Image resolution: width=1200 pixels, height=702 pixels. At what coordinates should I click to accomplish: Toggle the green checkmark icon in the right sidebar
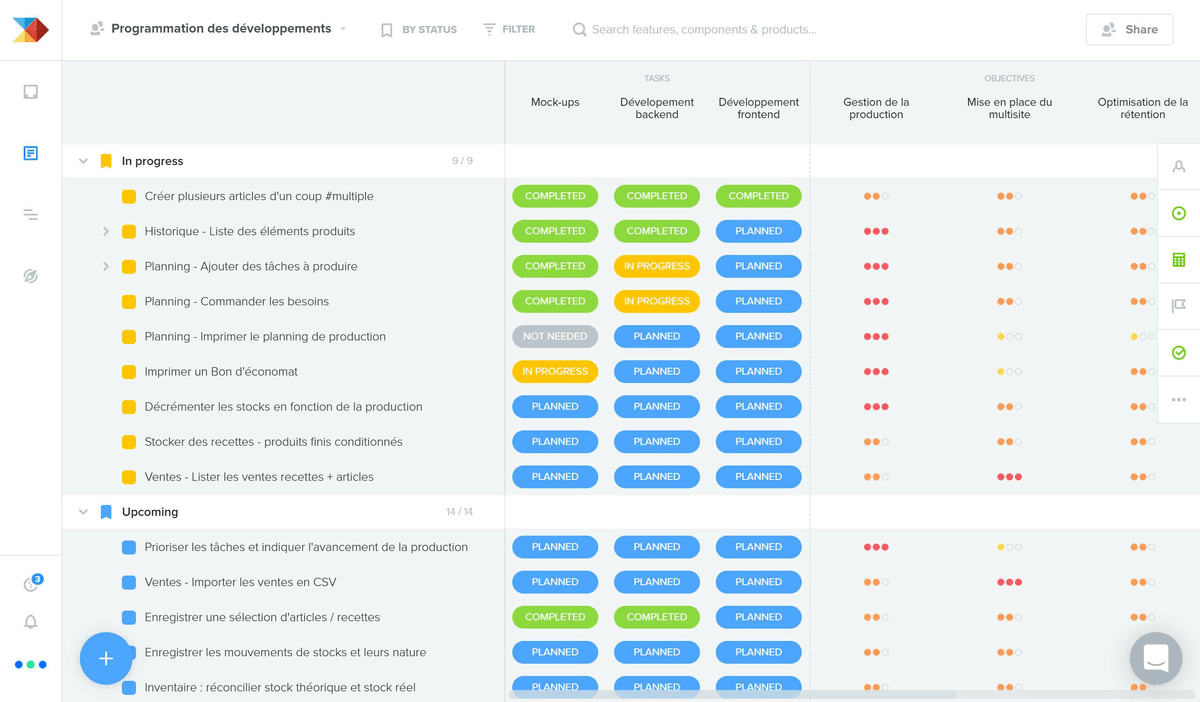click(1180, 352)
